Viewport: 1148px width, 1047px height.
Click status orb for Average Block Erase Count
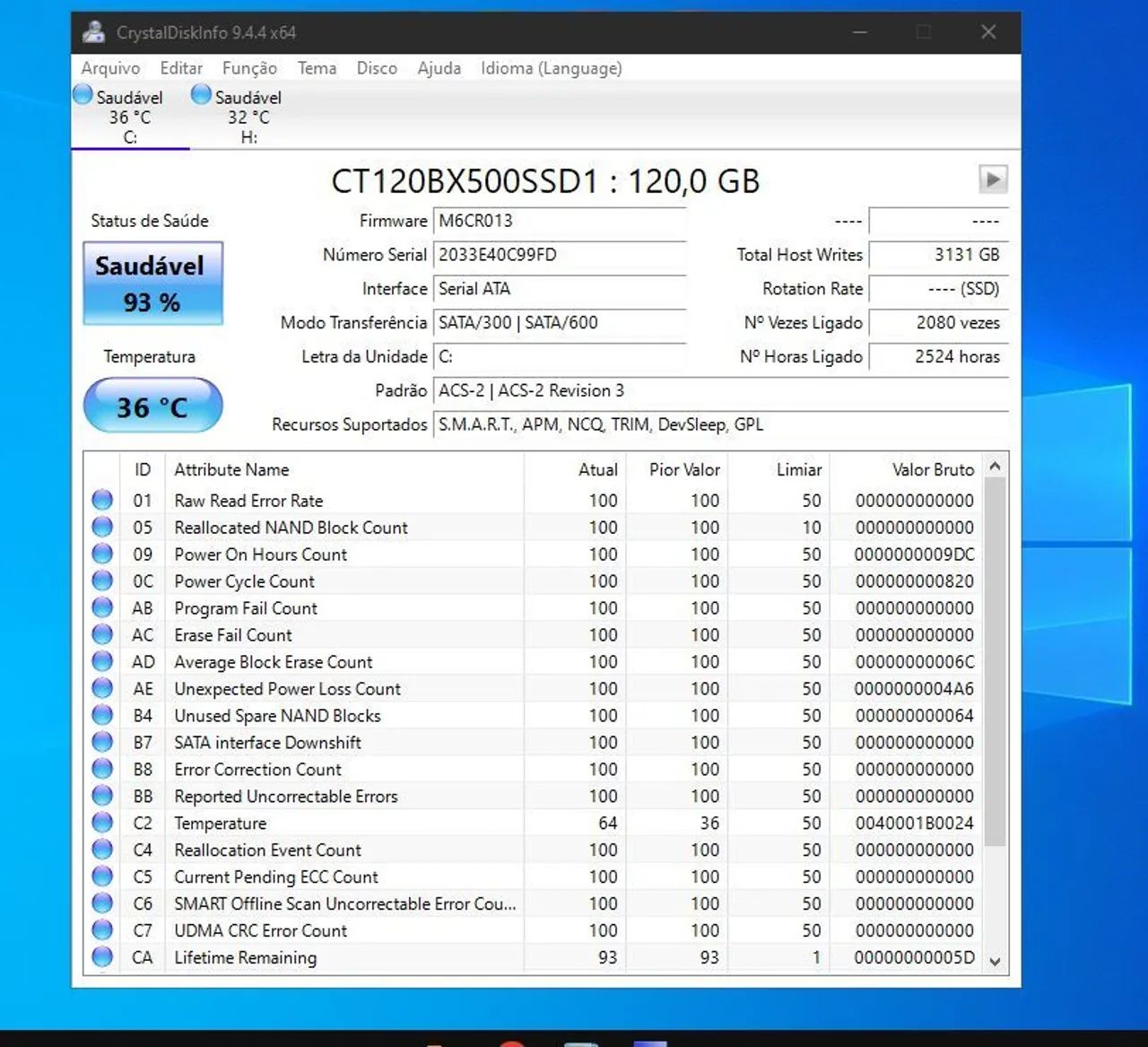[x=102, y=661]
